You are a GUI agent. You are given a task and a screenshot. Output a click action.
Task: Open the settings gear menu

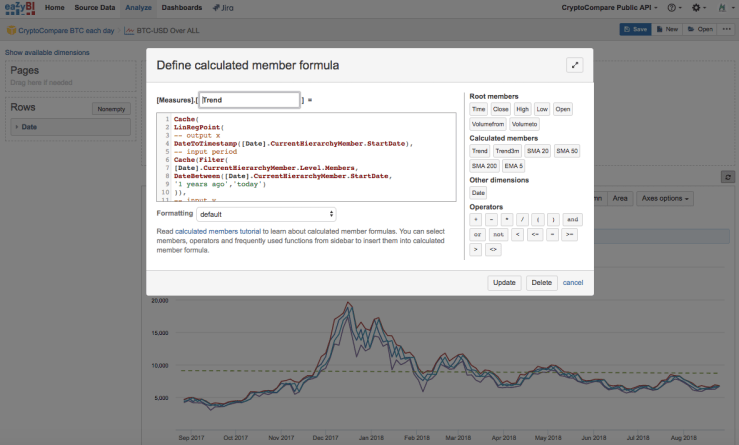696,8
